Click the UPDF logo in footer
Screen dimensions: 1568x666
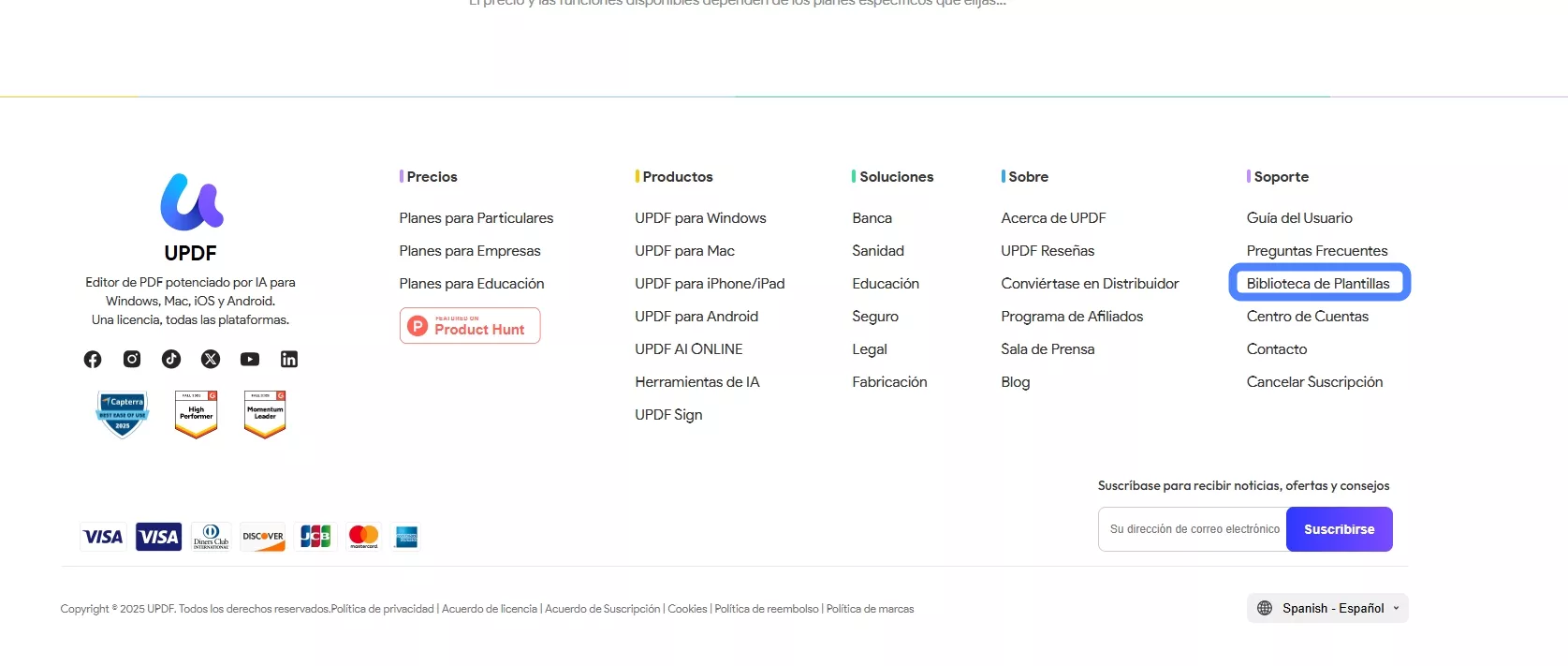click(191, 202)
